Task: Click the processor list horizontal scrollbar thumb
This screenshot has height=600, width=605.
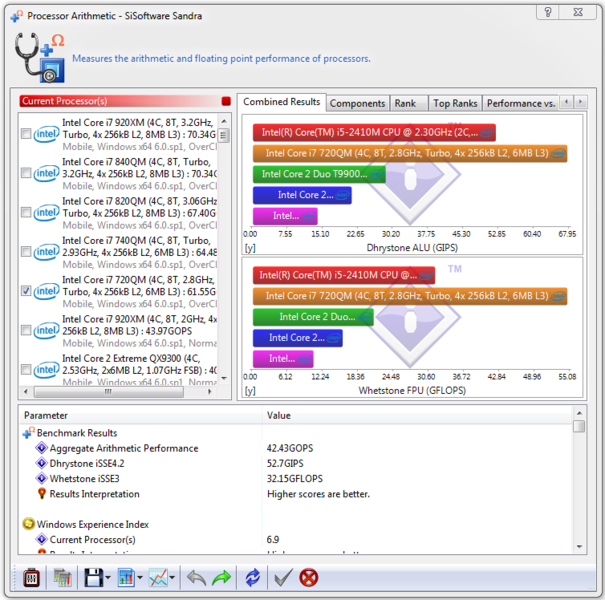Action: pyautogui.click(x=108, y=392)
